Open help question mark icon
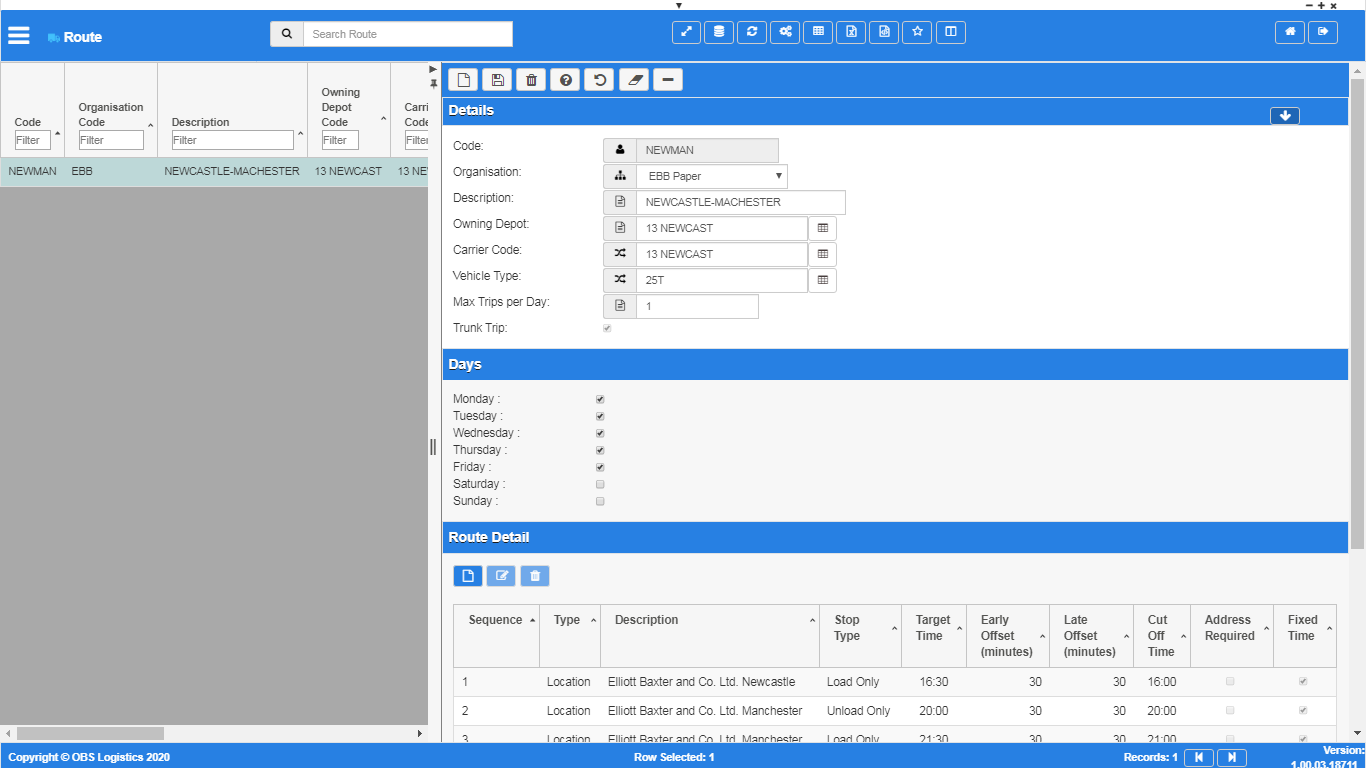 tap(566, 80)
